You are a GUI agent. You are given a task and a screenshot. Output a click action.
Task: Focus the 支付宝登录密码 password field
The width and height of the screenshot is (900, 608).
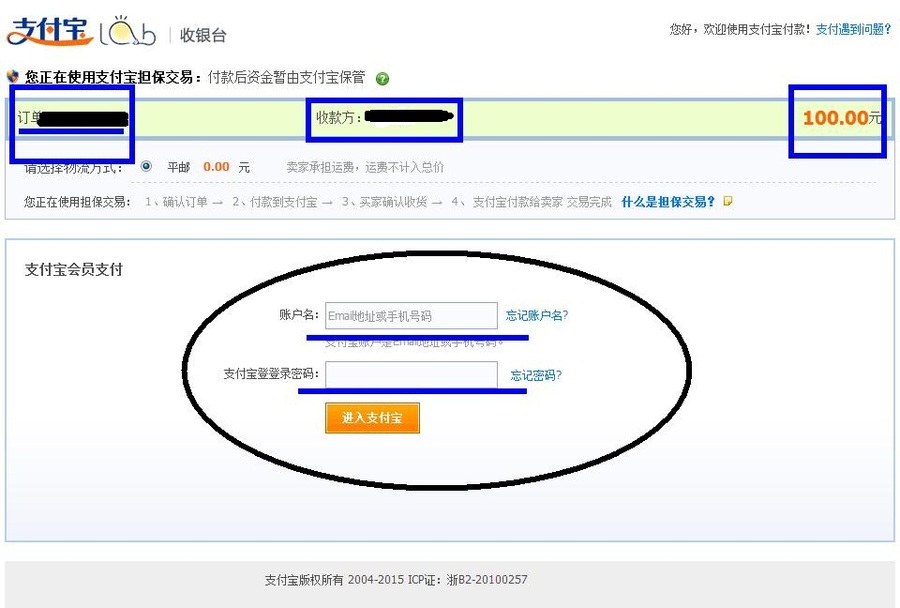pos(411,374)
